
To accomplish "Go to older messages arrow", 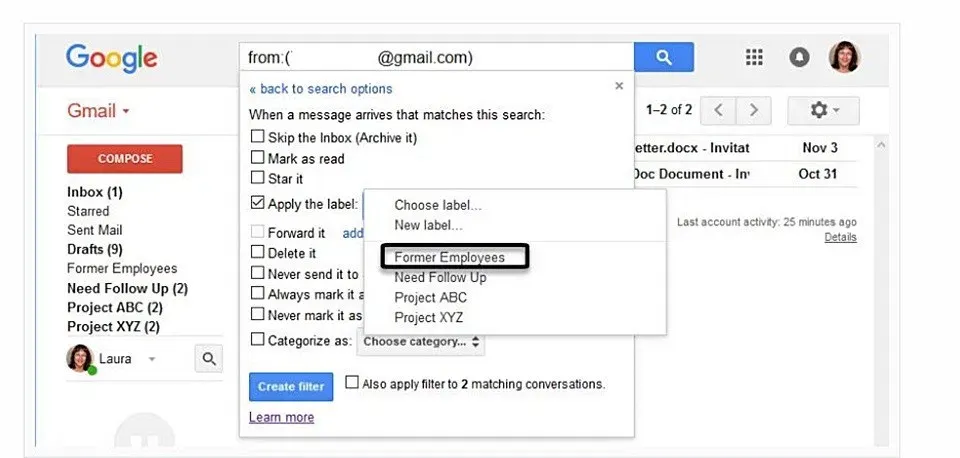I will (x=754, y=110).
